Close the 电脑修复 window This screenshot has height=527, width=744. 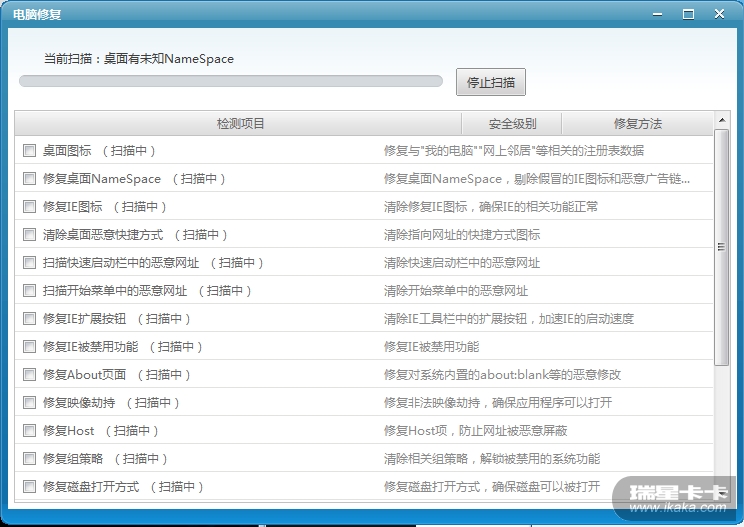click(x=719, y=14)
